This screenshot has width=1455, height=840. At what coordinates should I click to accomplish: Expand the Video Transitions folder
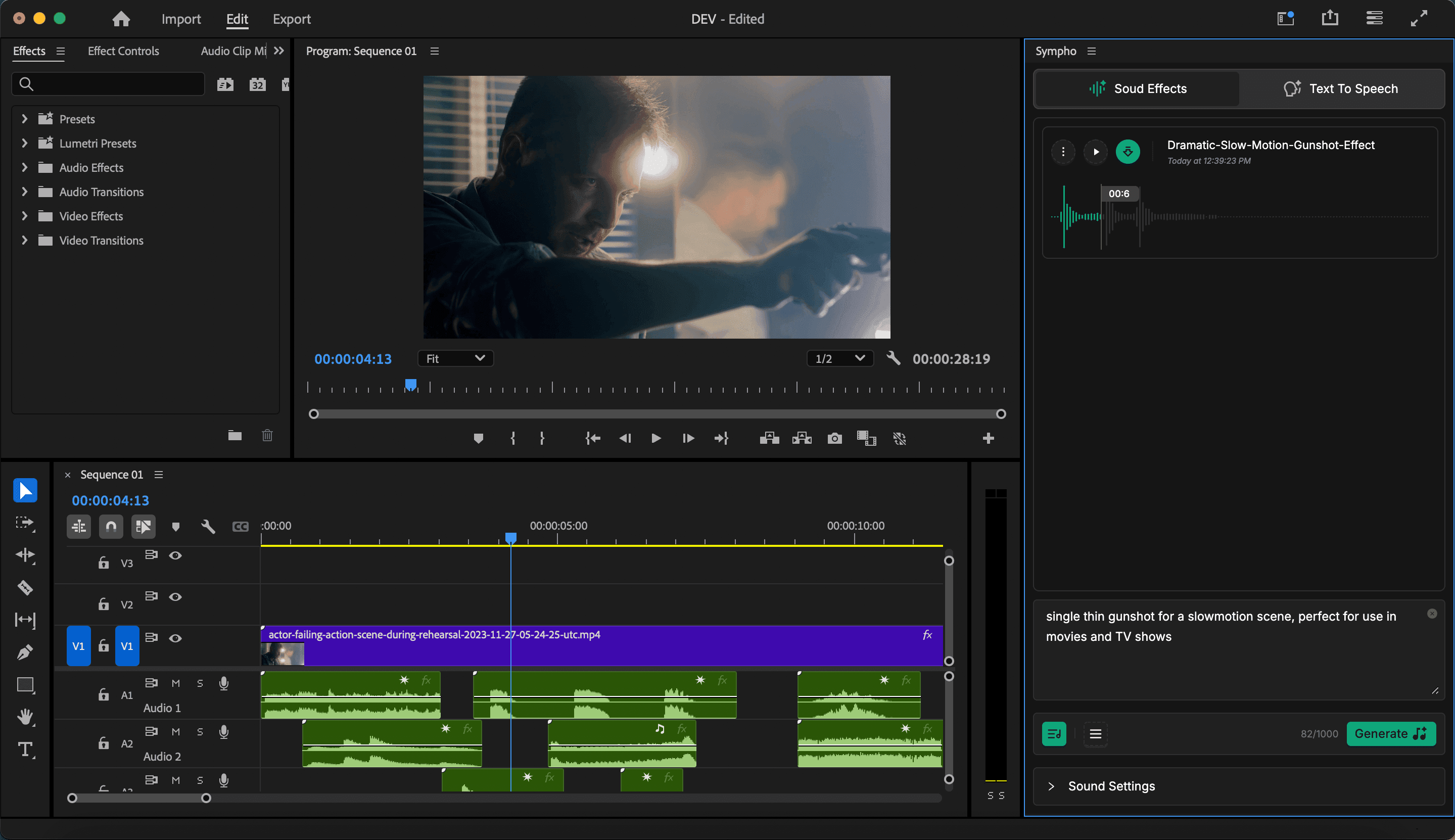point(23,239)
